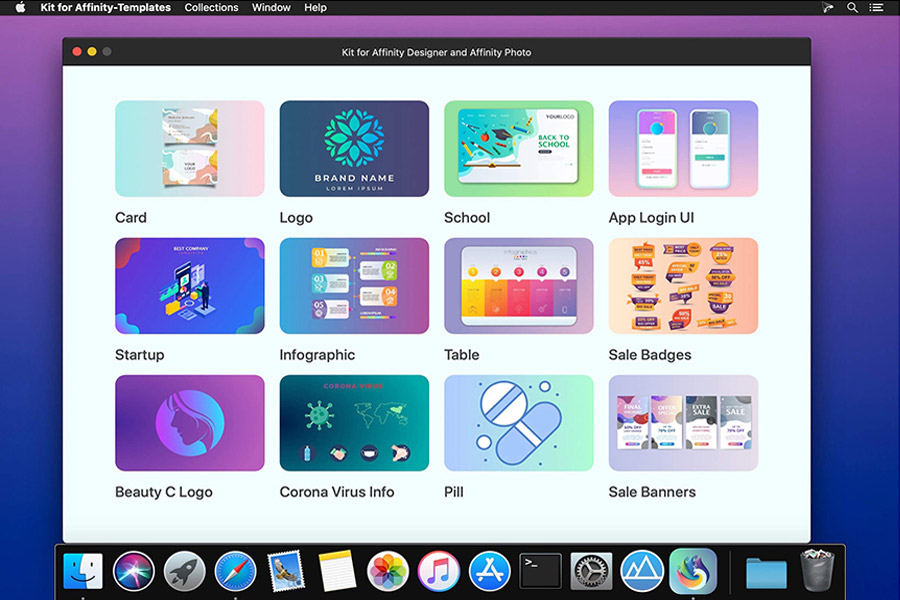Click the "Corona Virus Info" label text
This screenshot has width=900, height=600.
point(337,492)
